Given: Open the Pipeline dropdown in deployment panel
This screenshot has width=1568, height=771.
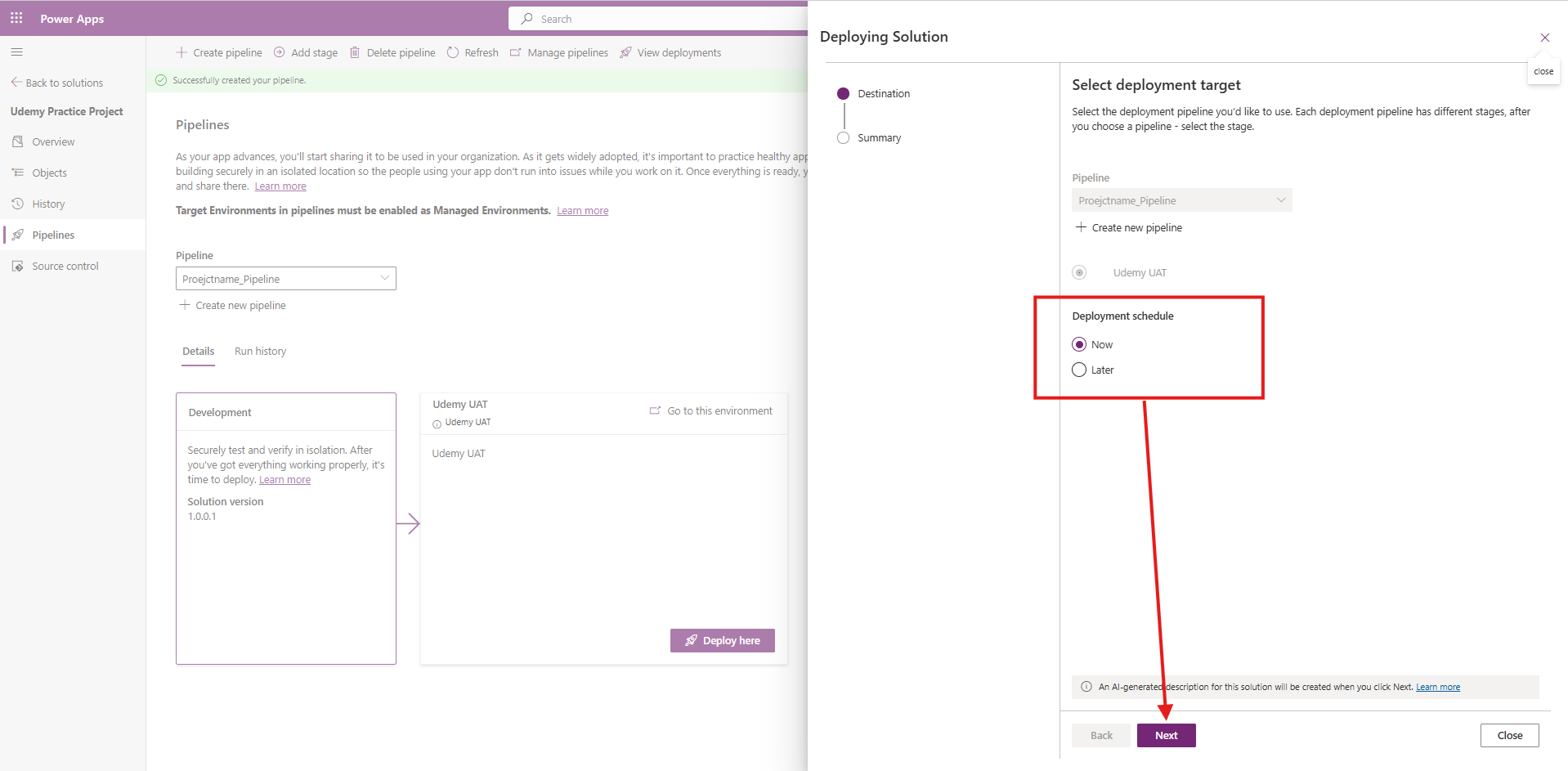Looking at the screenshot, I should coord(1182,200).
